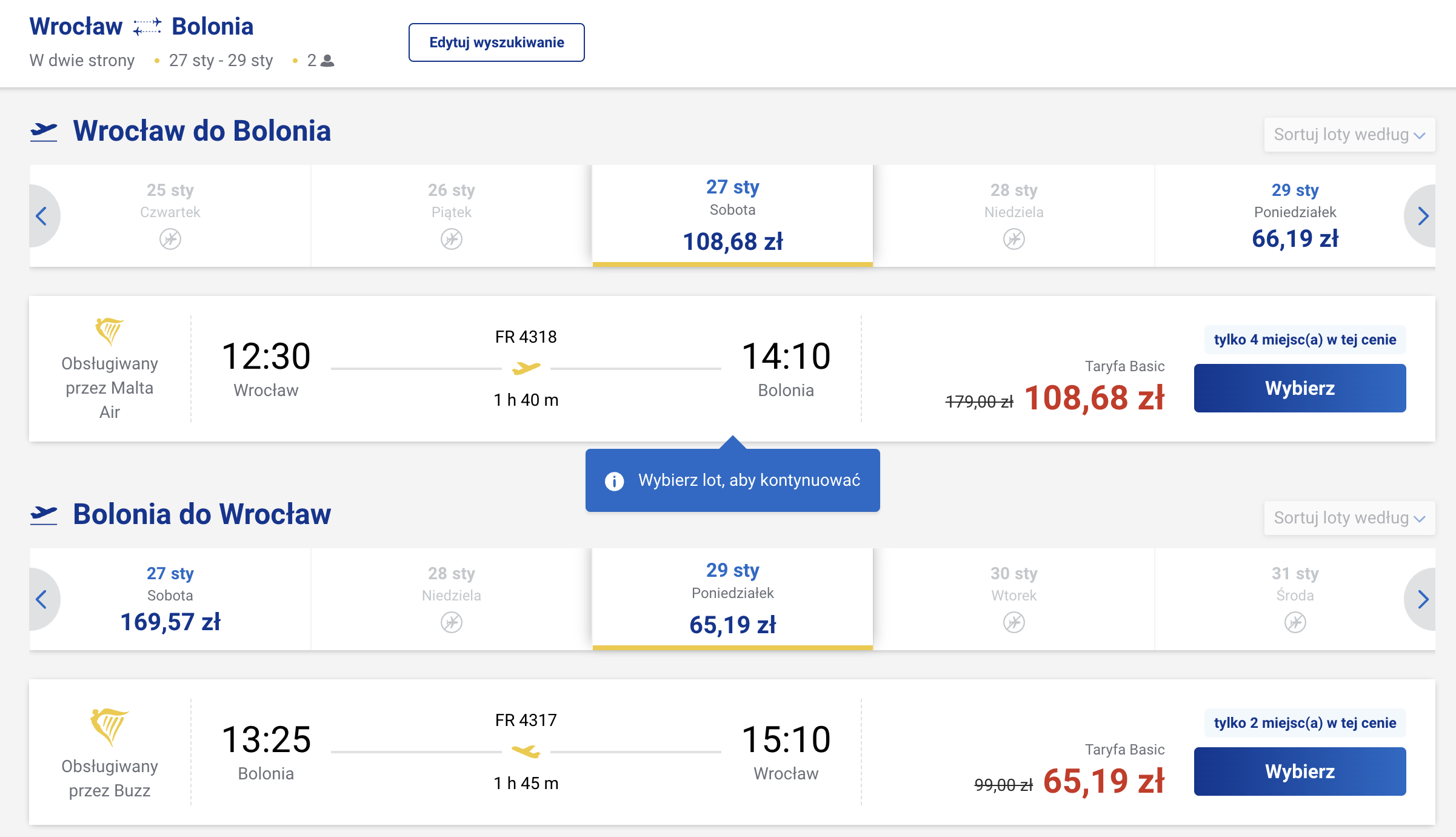This screenshot has width=1456, height=837.
Task: Click passenger count icon in header
Action: coord(327,61)
